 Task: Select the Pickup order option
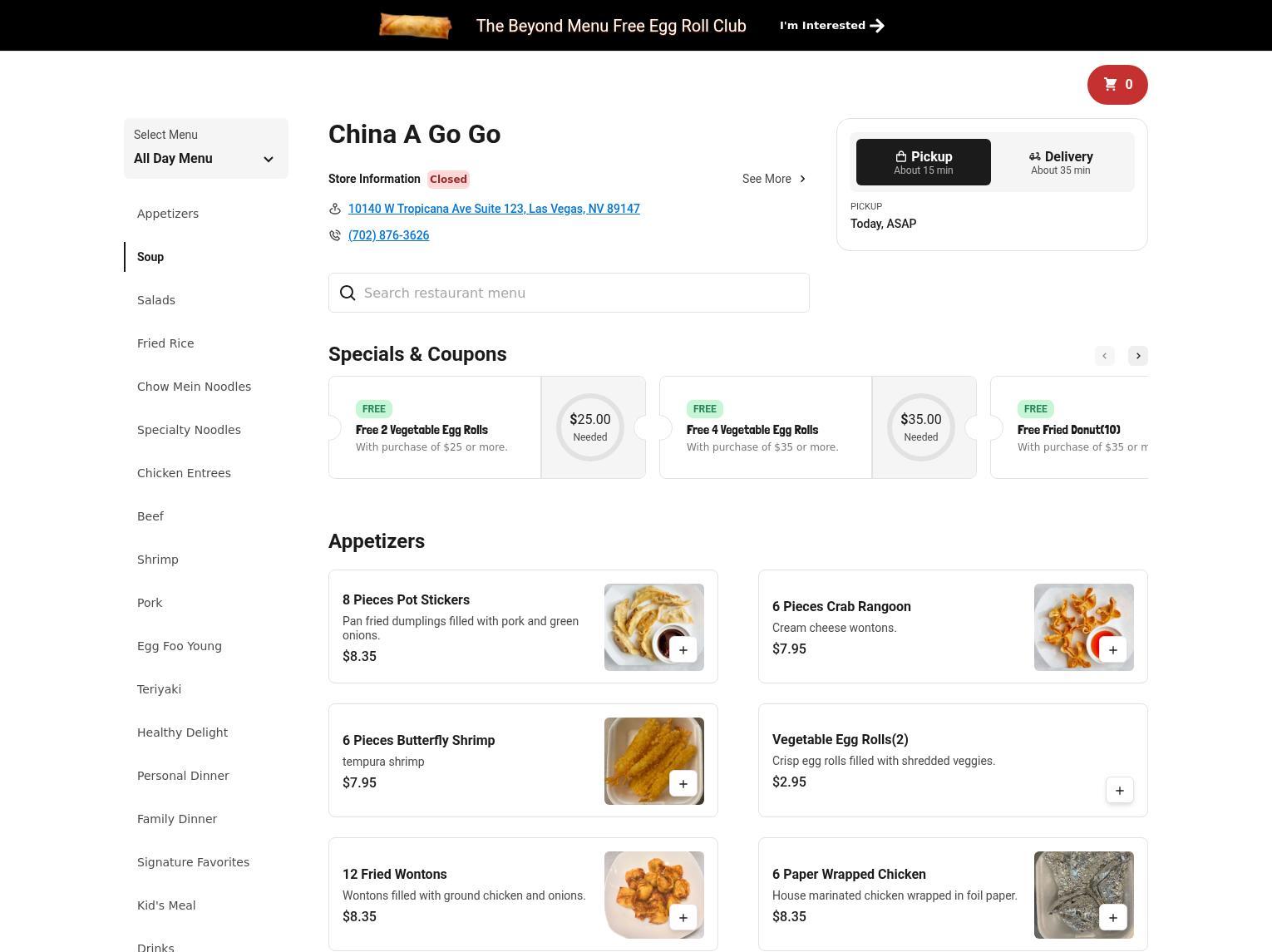[924, 162]
